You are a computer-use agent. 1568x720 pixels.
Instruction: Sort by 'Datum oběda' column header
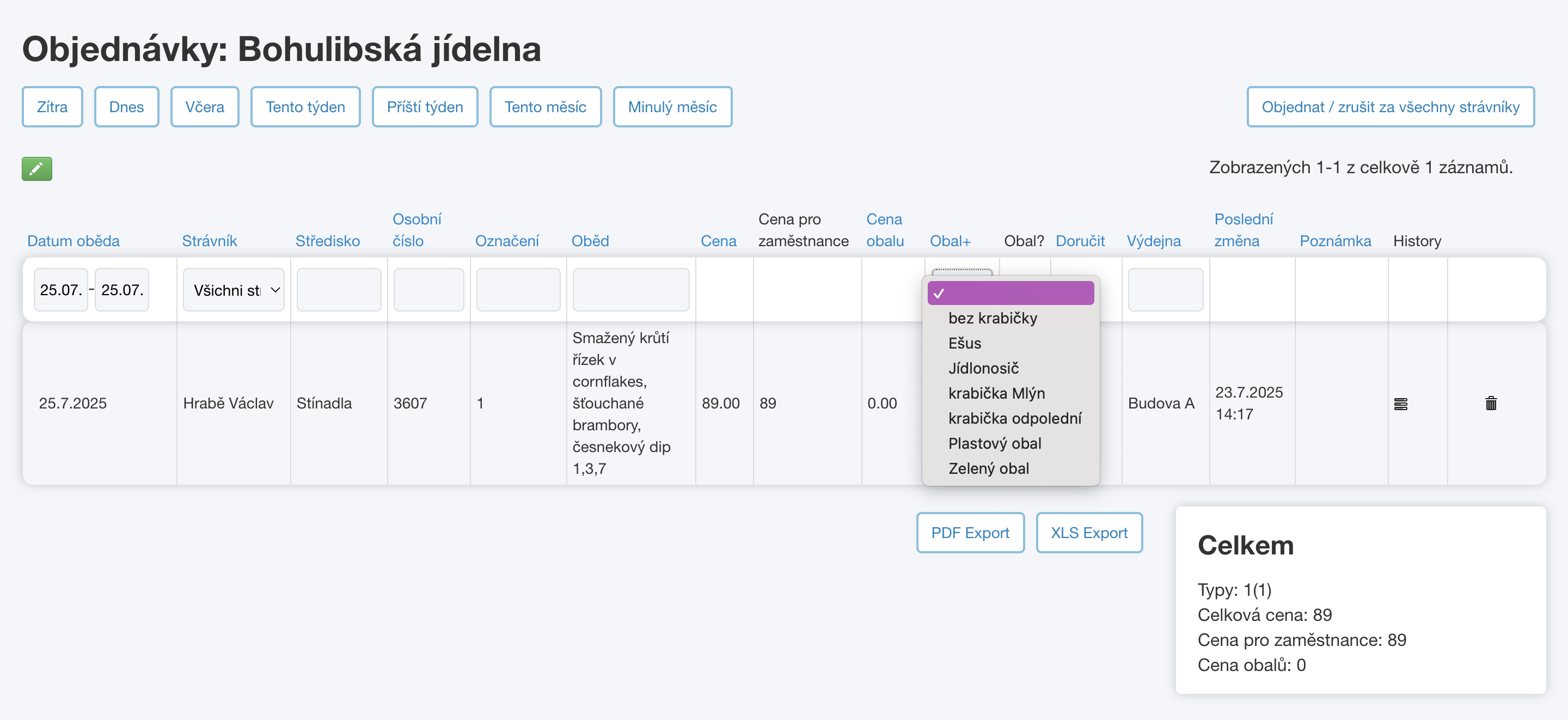click(x=73, y=241)
